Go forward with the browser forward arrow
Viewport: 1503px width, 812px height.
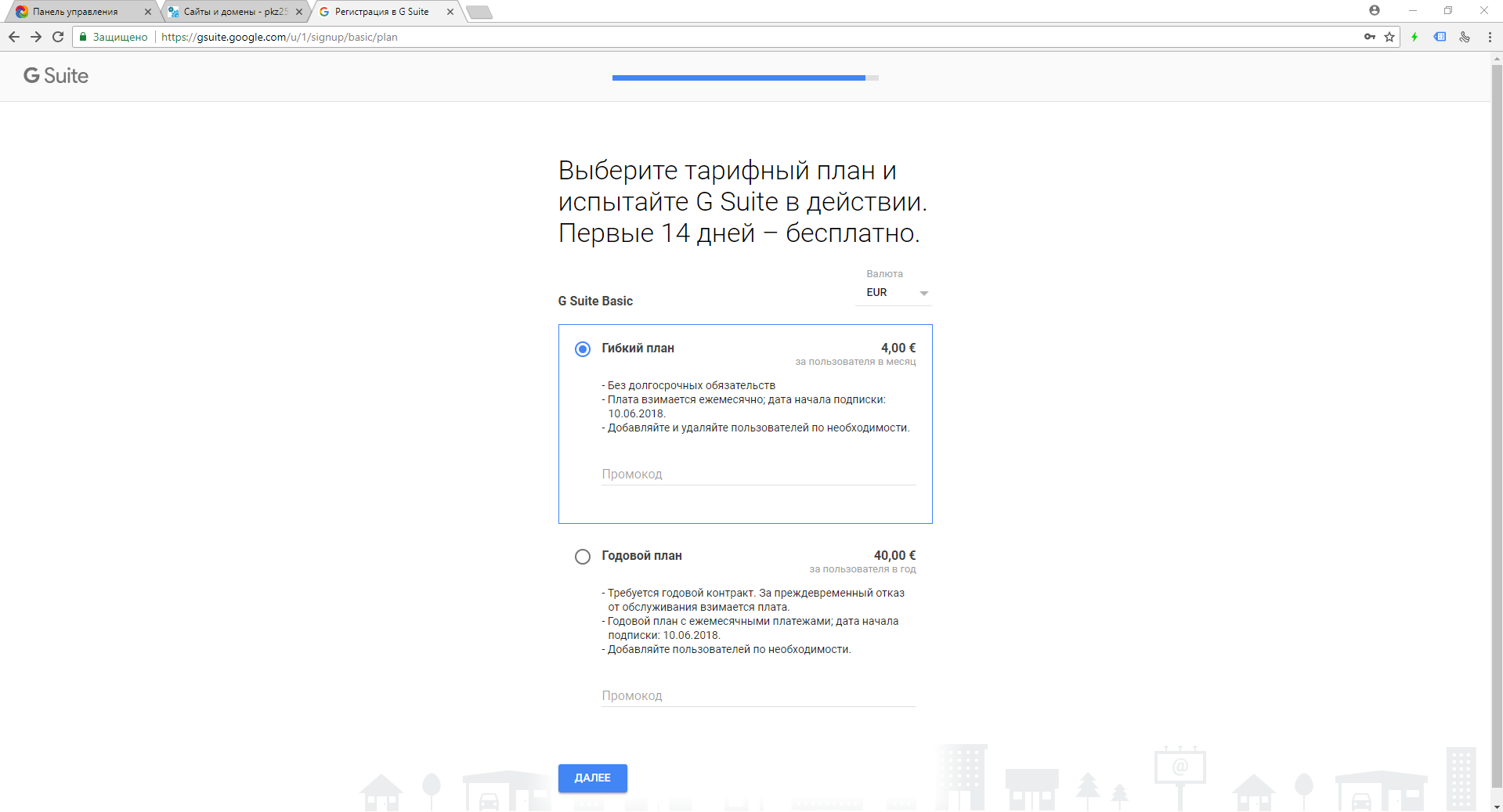coord(36,37)
